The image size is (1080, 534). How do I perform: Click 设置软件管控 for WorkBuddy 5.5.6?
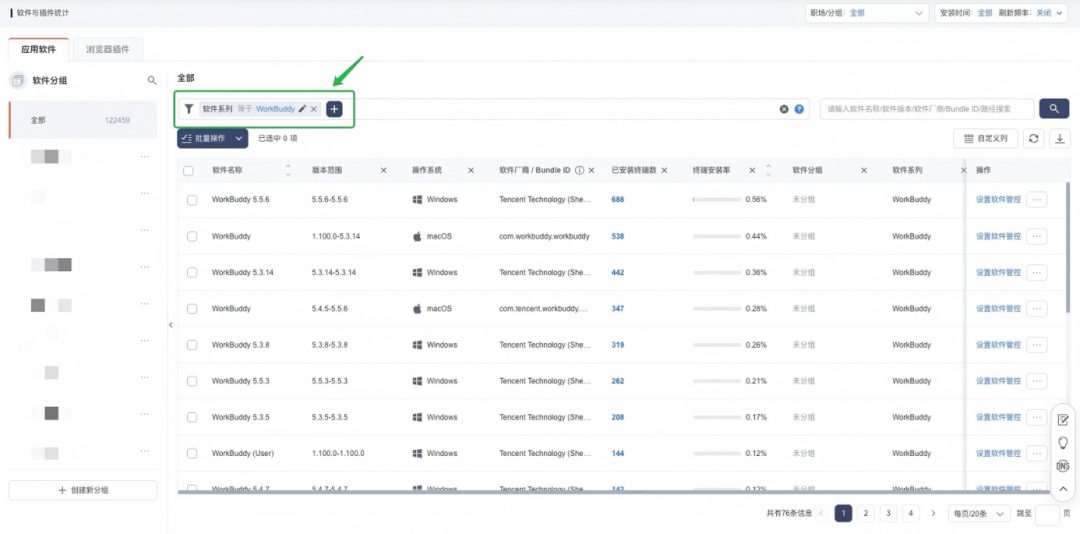[x=998, y=200]
